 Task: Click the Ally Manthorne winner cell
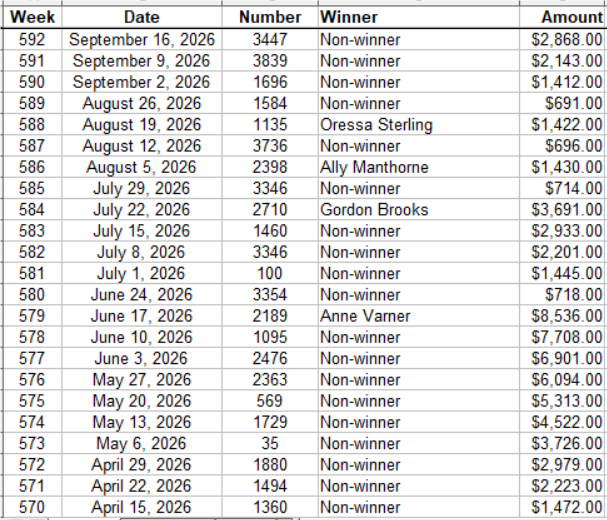pyautogui.click(x=419, y=167)
